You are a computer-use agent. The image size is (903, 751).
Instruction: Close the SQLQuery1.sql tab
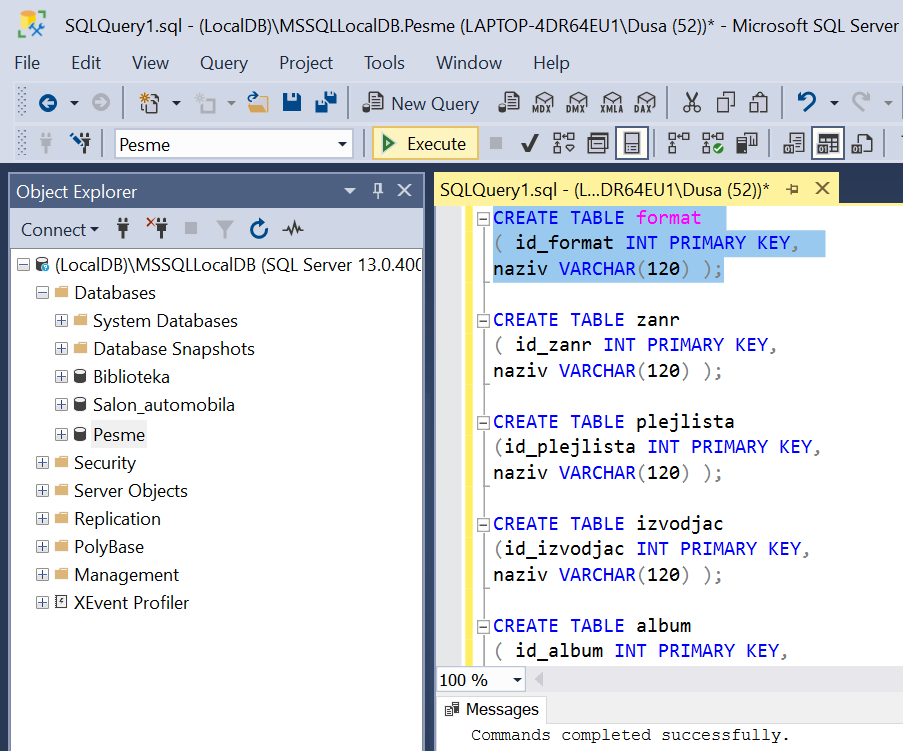(822, 188)
